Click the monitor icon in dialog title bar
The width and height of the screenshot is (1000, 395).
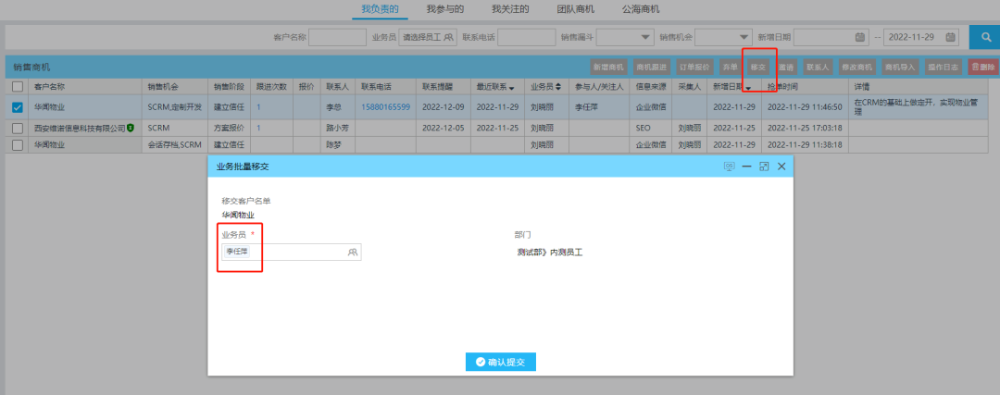click(x=730, y=166)
